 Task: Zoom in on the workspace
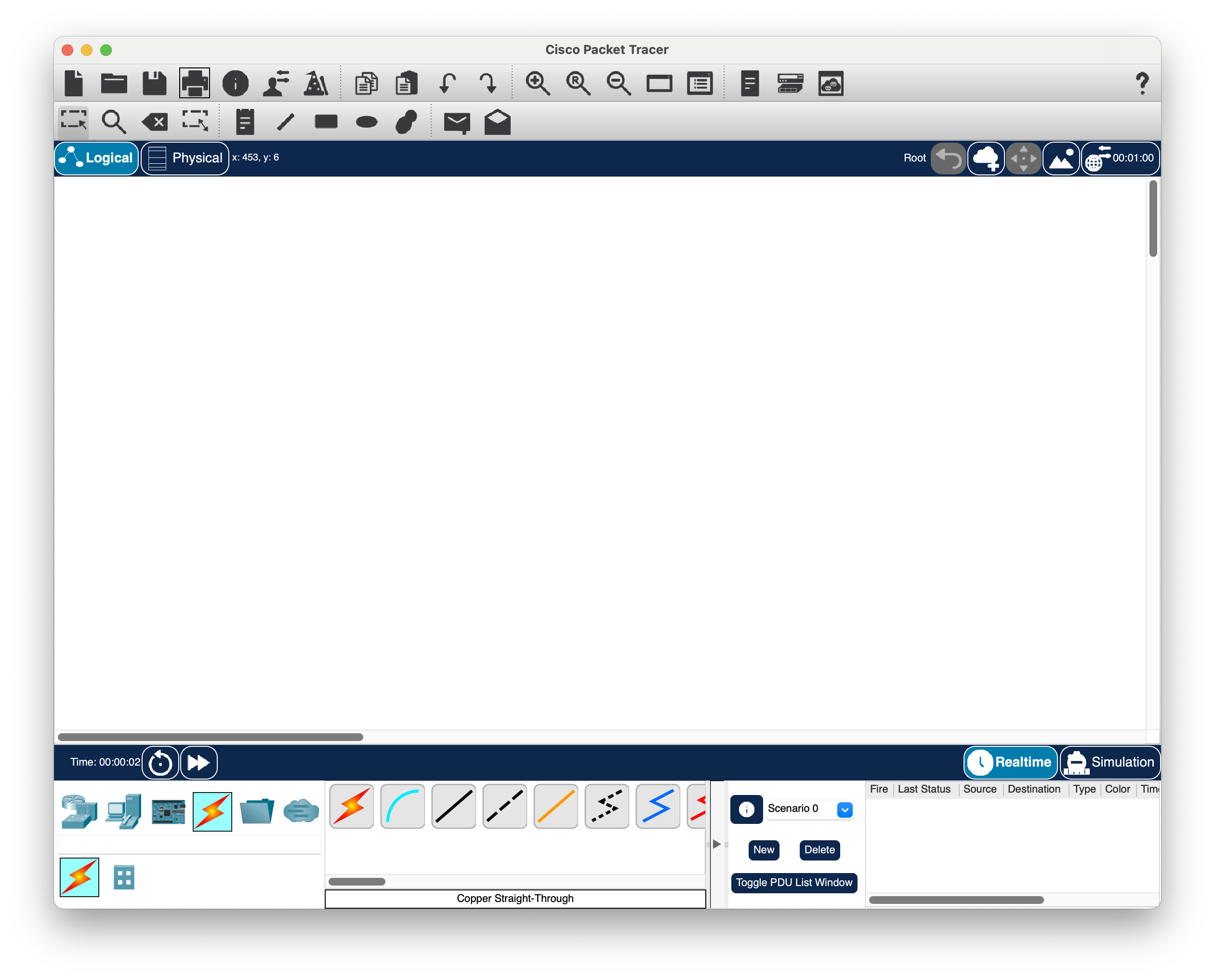pyautogui.click(x=538, y=83)
